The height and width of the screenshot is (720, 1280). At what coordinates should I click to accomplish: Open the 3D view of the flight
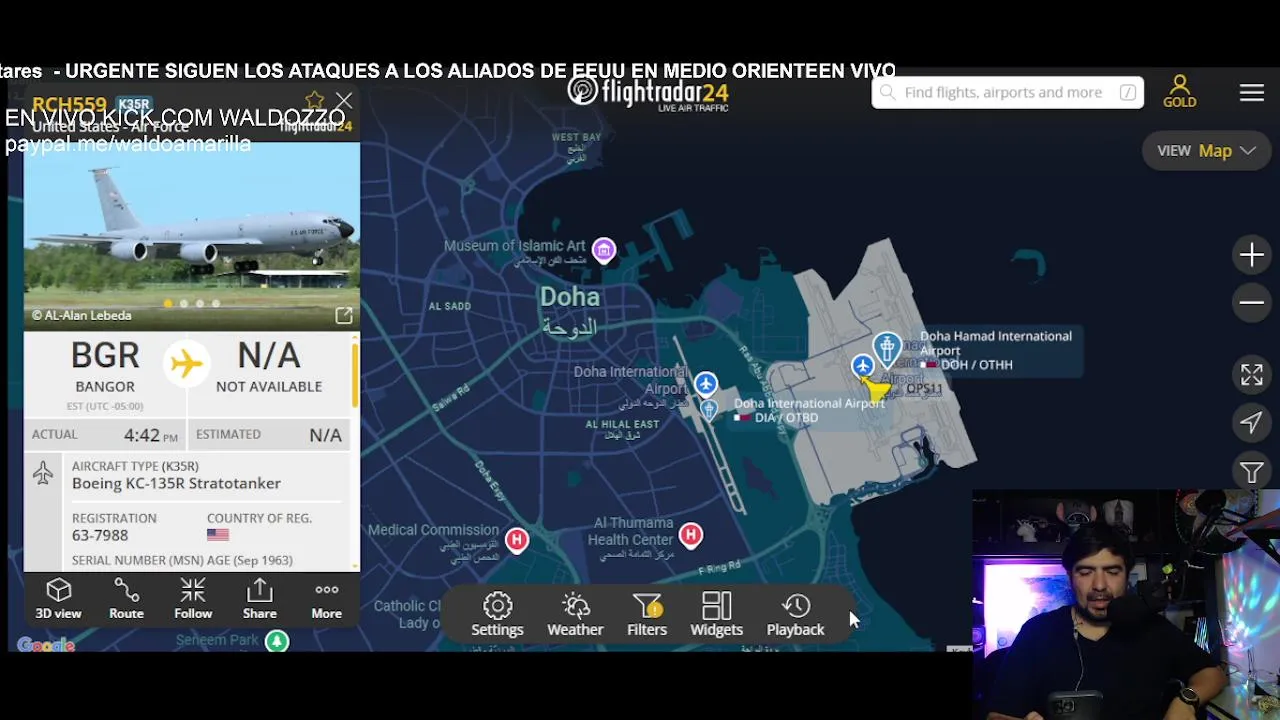[x=58, y=599]
